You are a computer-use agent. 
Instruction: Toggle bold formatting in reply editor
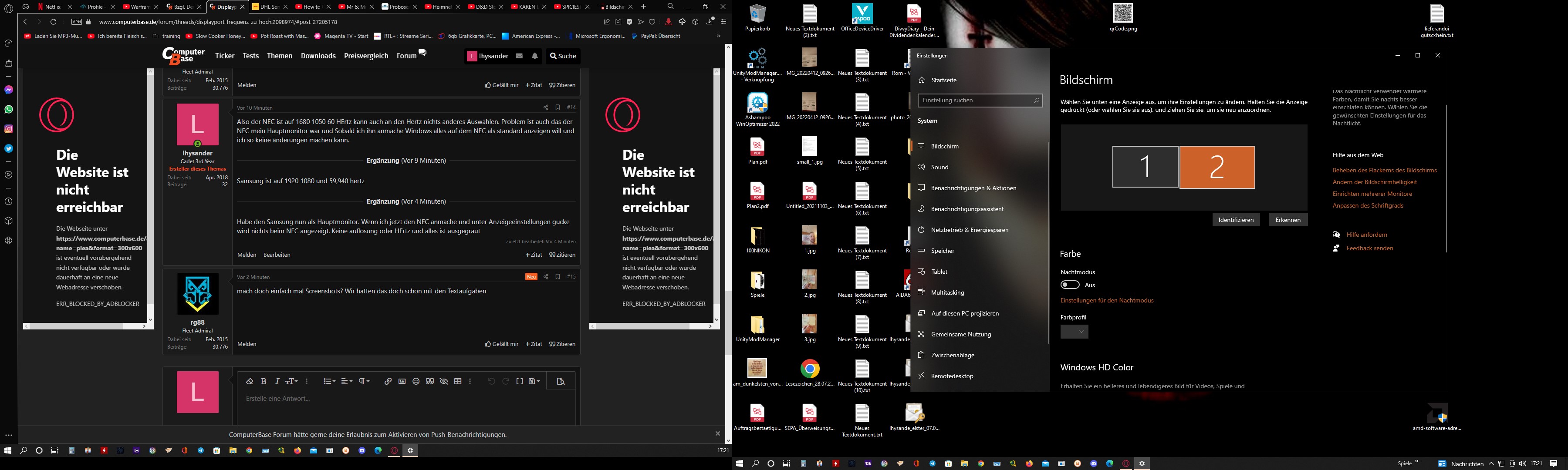point(264,381)
